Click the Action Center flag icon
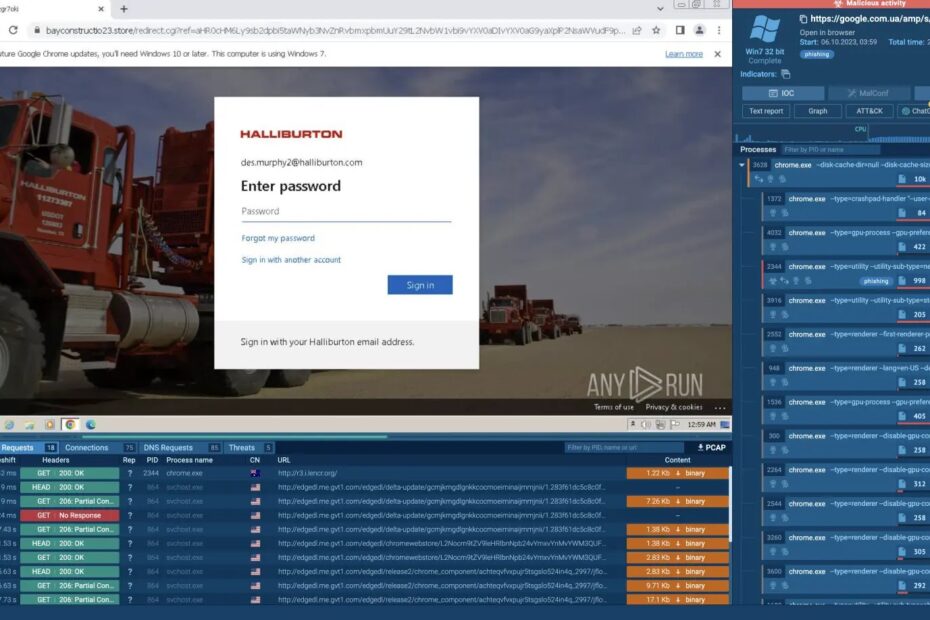The height and width of the screenshot is (620, 930). pyautogui.click(x=675, y=424)
